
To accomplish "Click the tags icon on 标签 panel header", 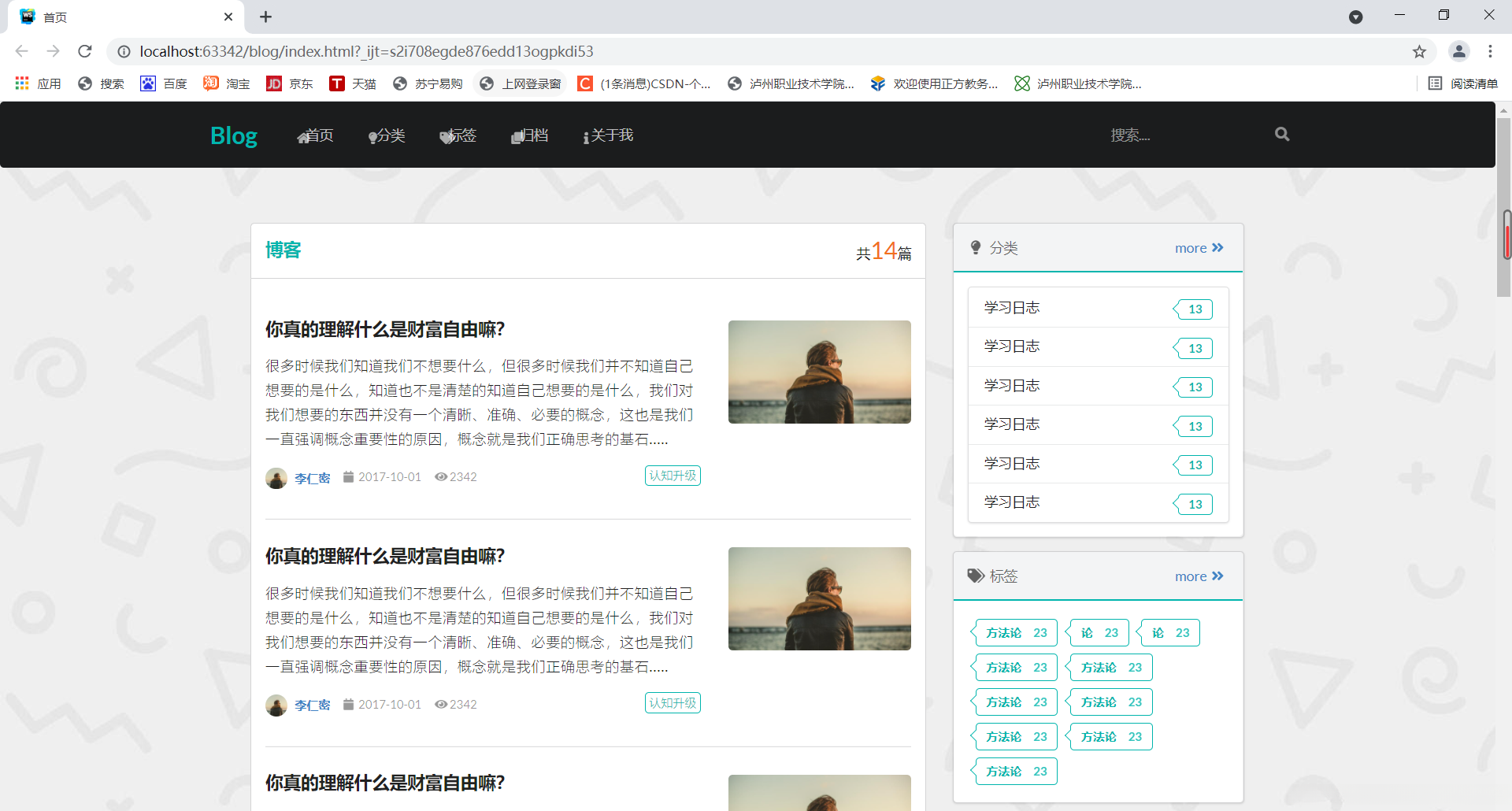I will pos(976,576).
